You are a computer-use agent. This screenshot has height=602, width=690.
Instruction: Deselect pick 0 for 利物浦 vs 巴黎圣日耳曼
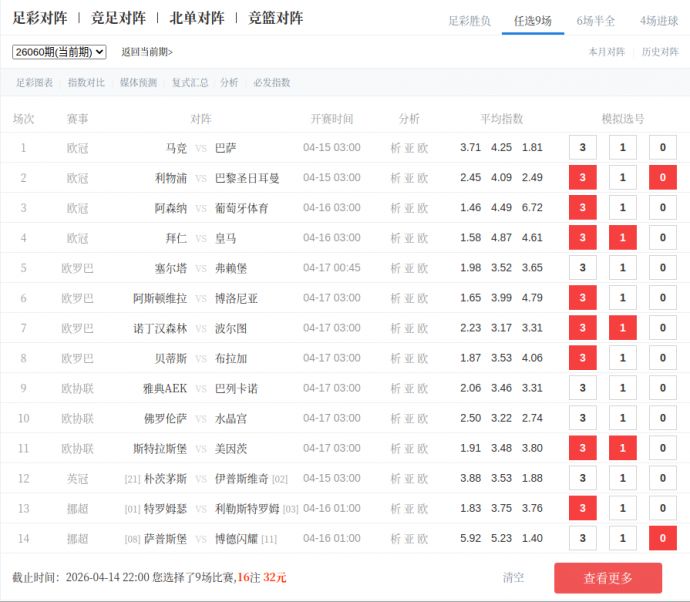[x=662, y=178]
